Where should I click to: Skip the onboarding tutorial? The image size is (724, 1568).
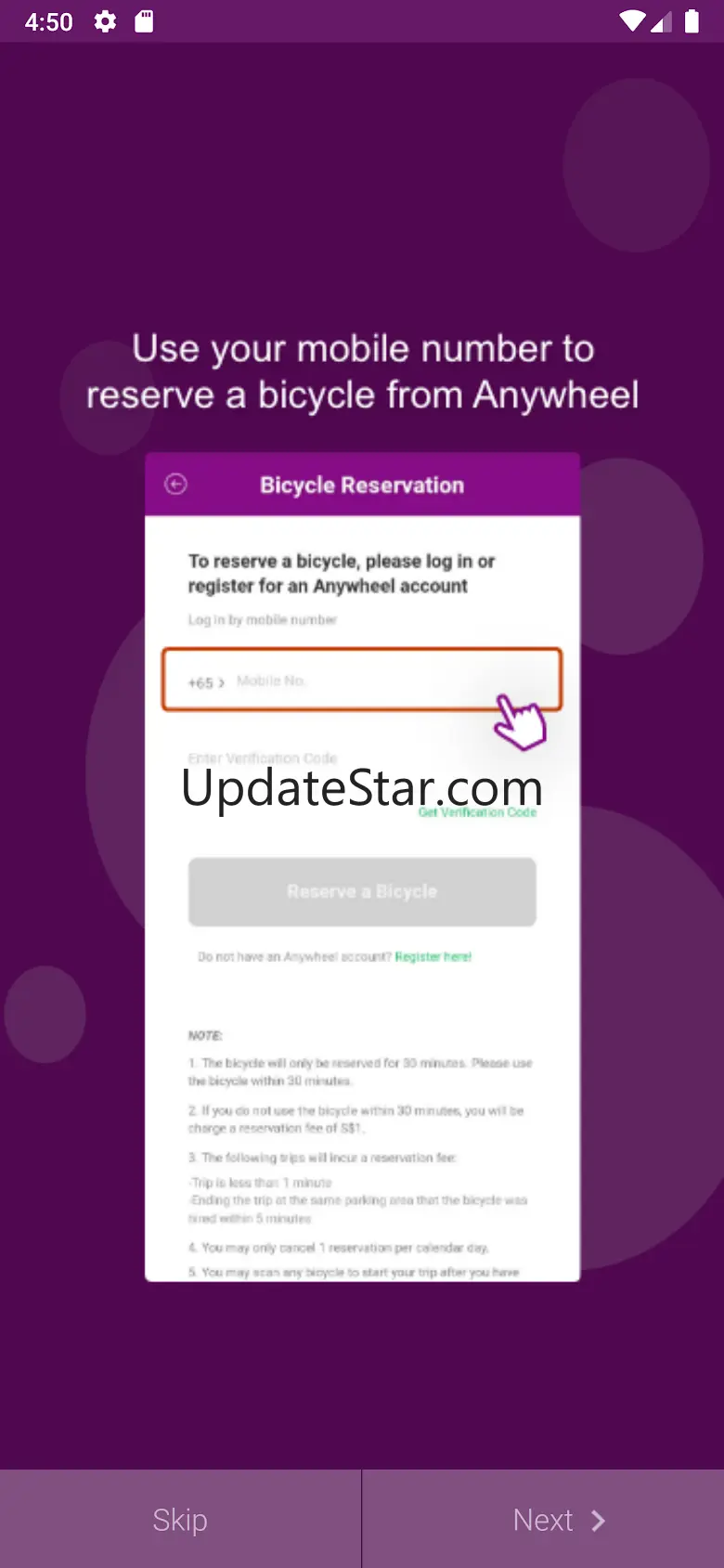(180, 1519)
